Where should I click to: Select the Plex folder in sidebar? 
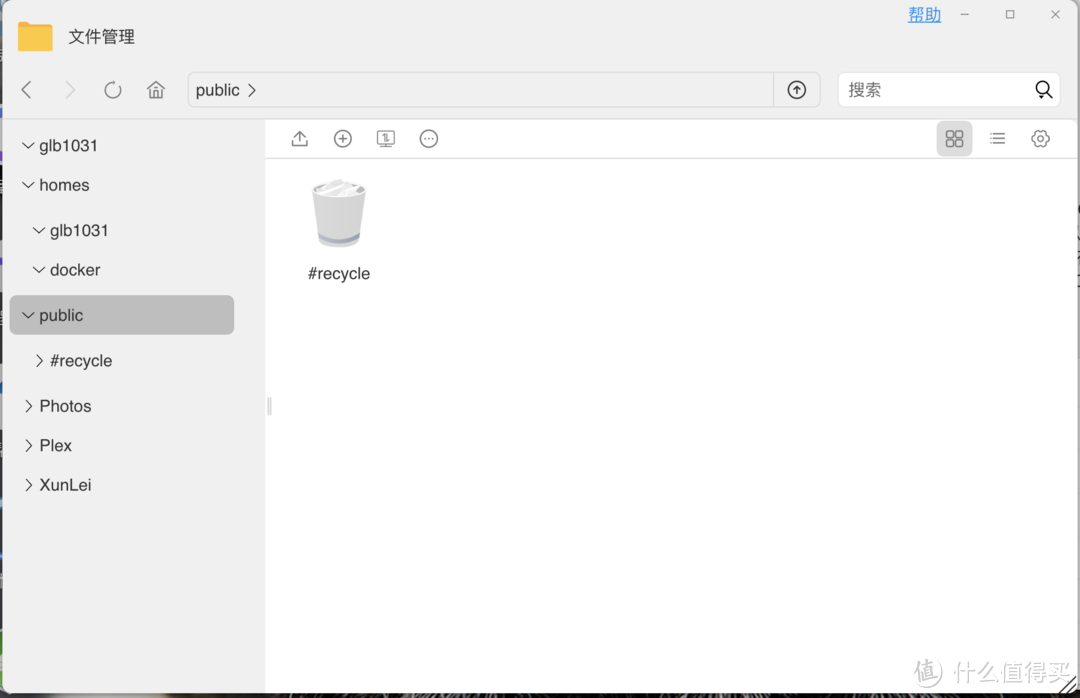(x=56, y=446)
